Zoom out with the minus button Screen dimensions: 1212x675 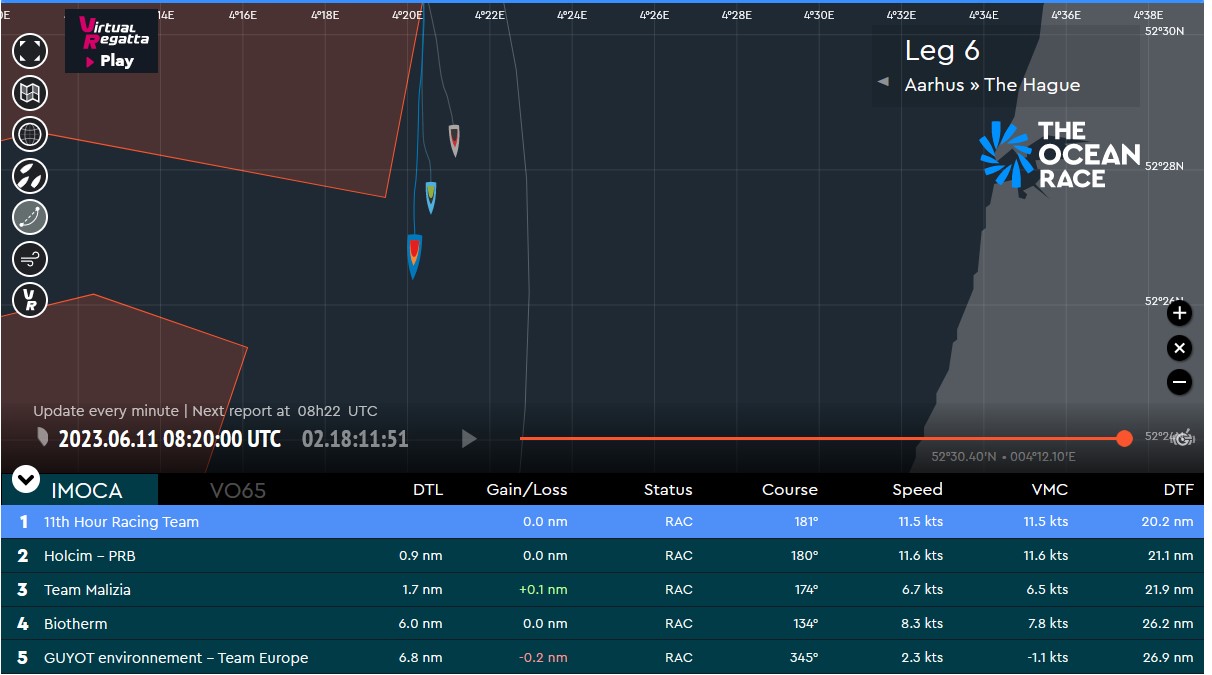tap(1180, 382)
